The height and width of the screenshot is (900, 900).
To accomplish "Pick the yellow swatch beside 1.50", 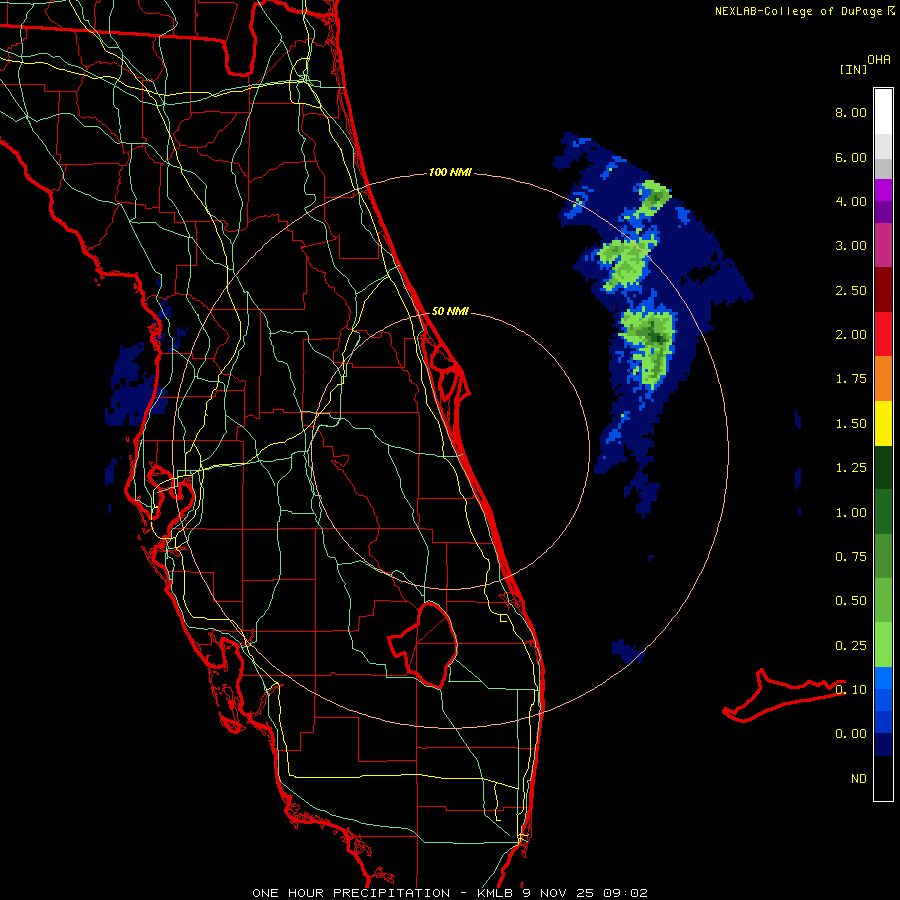I will (883, 423).
